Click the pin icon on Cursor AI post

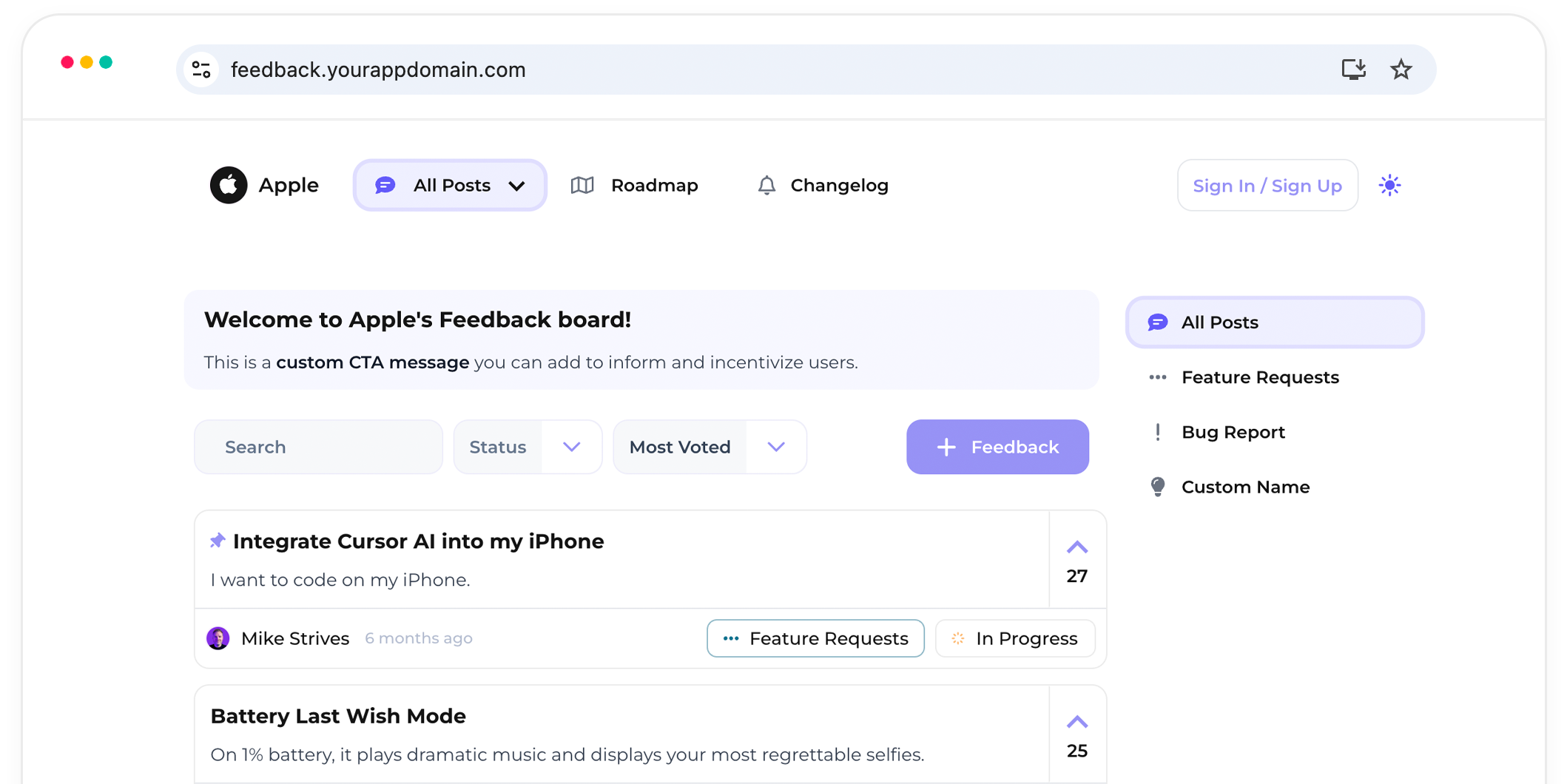(217, 541)
